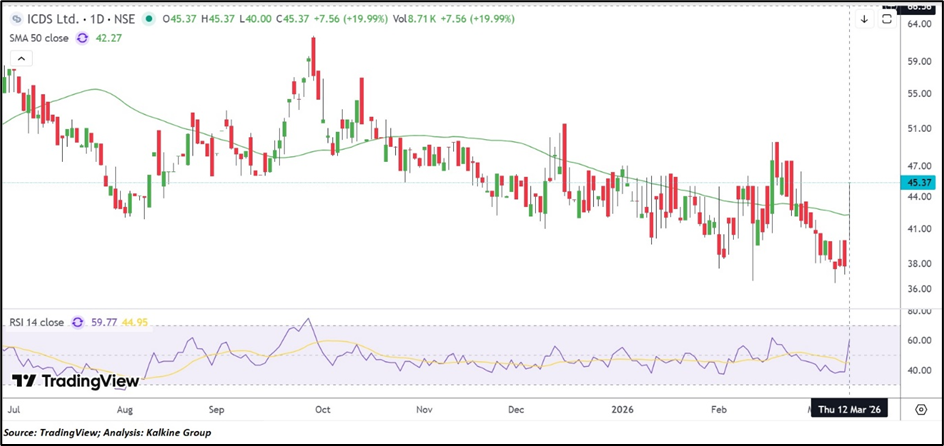Open the ICDS Ltd. symbol title
The height and width of the screenshot is (446, 944).
click(x=53, y=19)
